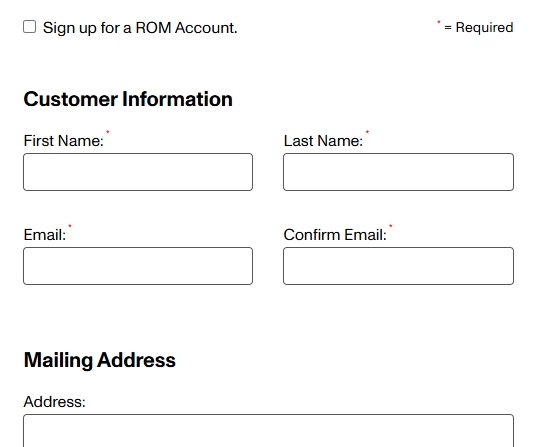Click the 'Address:' field label
Image resolution: width=545 pixels, height=447 pixels.
click(55, 402)
